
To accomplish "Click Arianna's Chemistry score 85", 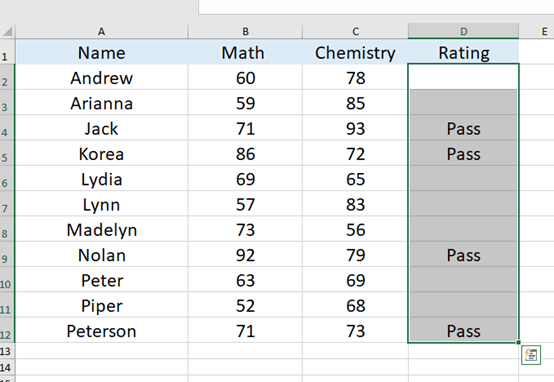I will [x=355, y=103].
